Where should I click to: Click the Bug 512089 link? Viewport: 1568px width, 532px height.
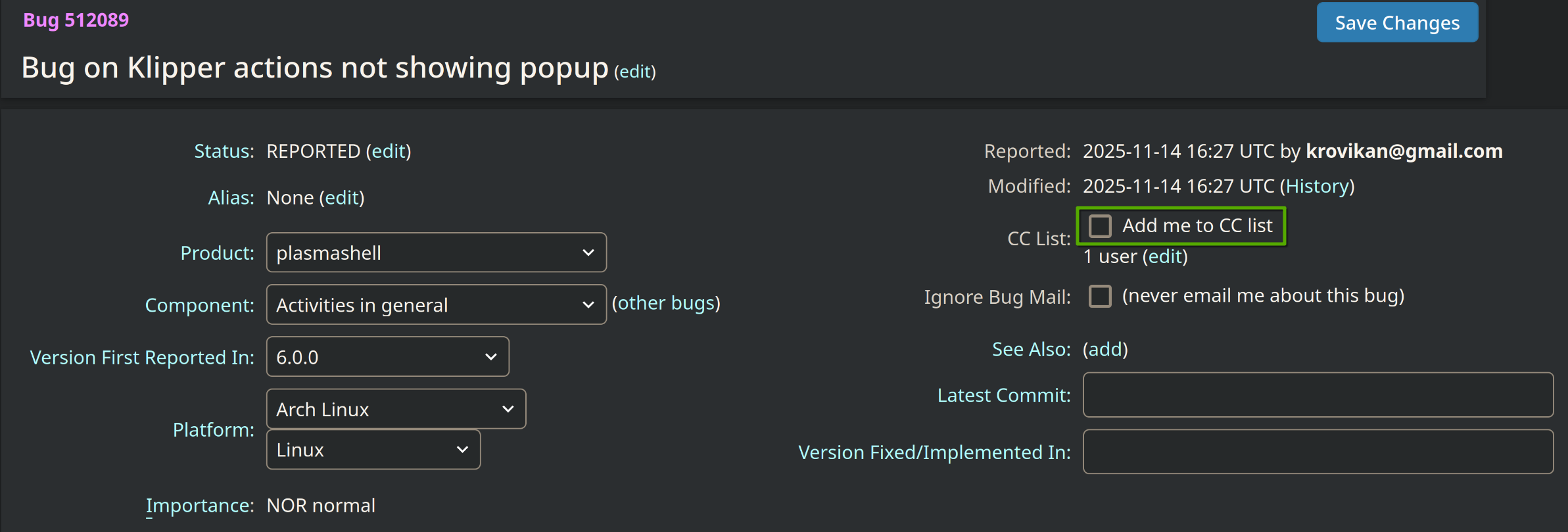76,20
